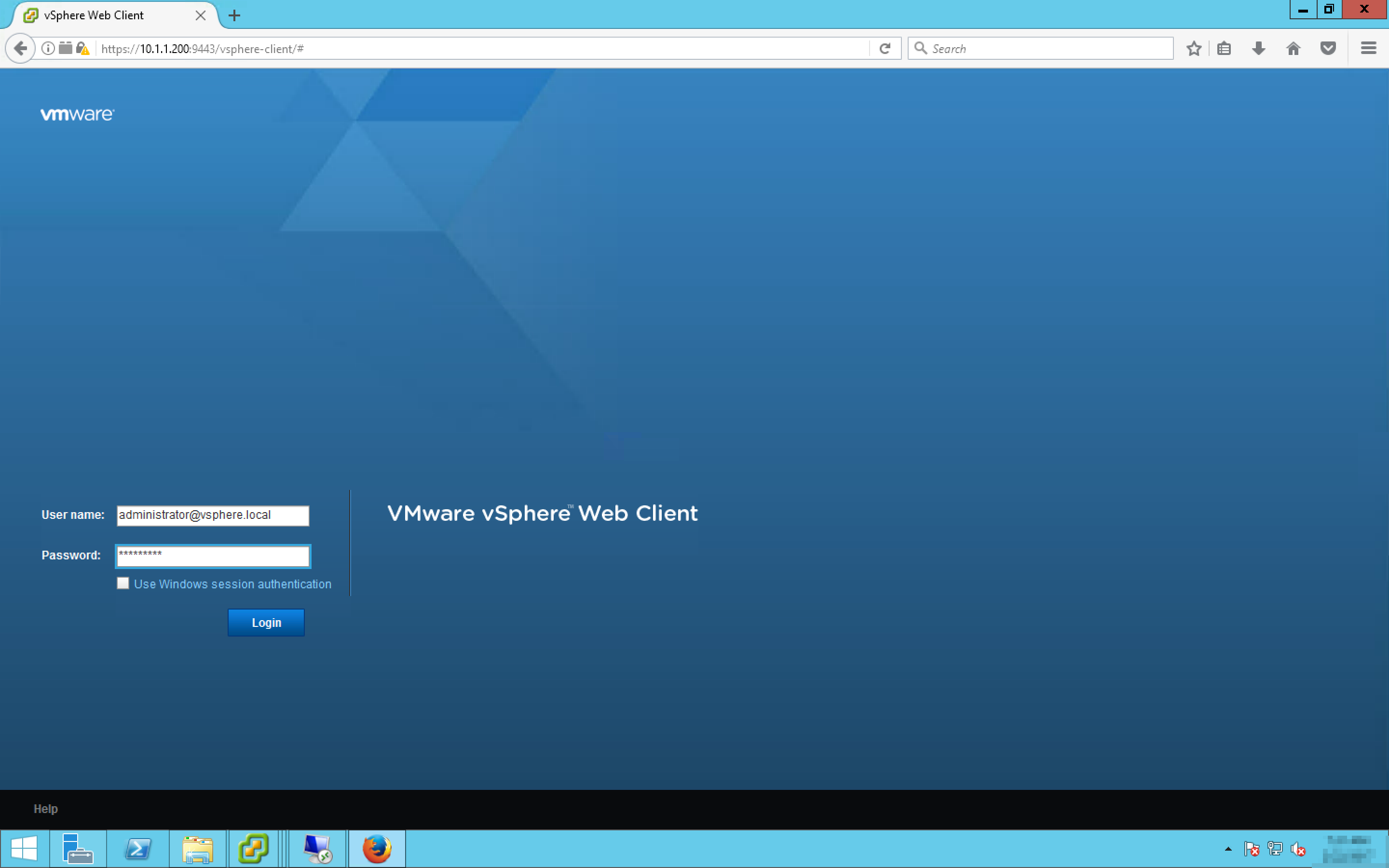Click the Firefox home icon
Image resolution: width=1389 pixels, height=868 pixels.
pos(1293,48)
